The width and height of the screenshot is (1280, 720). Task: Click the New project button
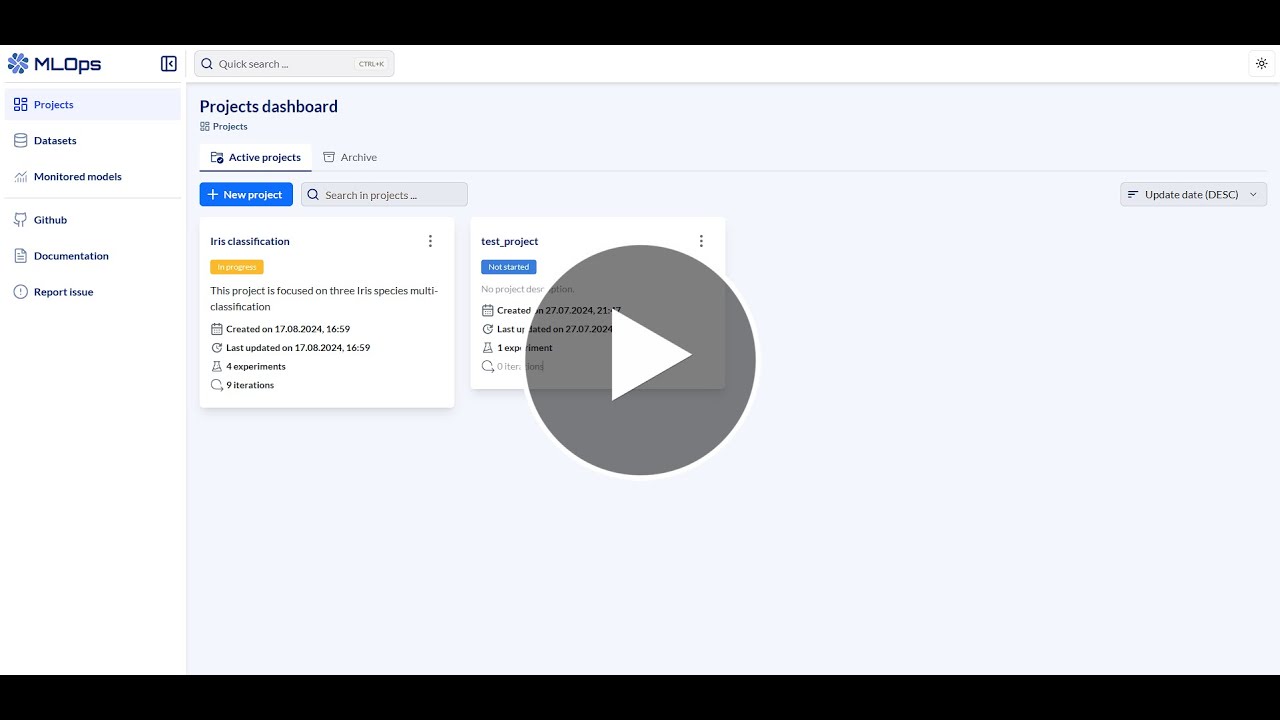(246, 194)
